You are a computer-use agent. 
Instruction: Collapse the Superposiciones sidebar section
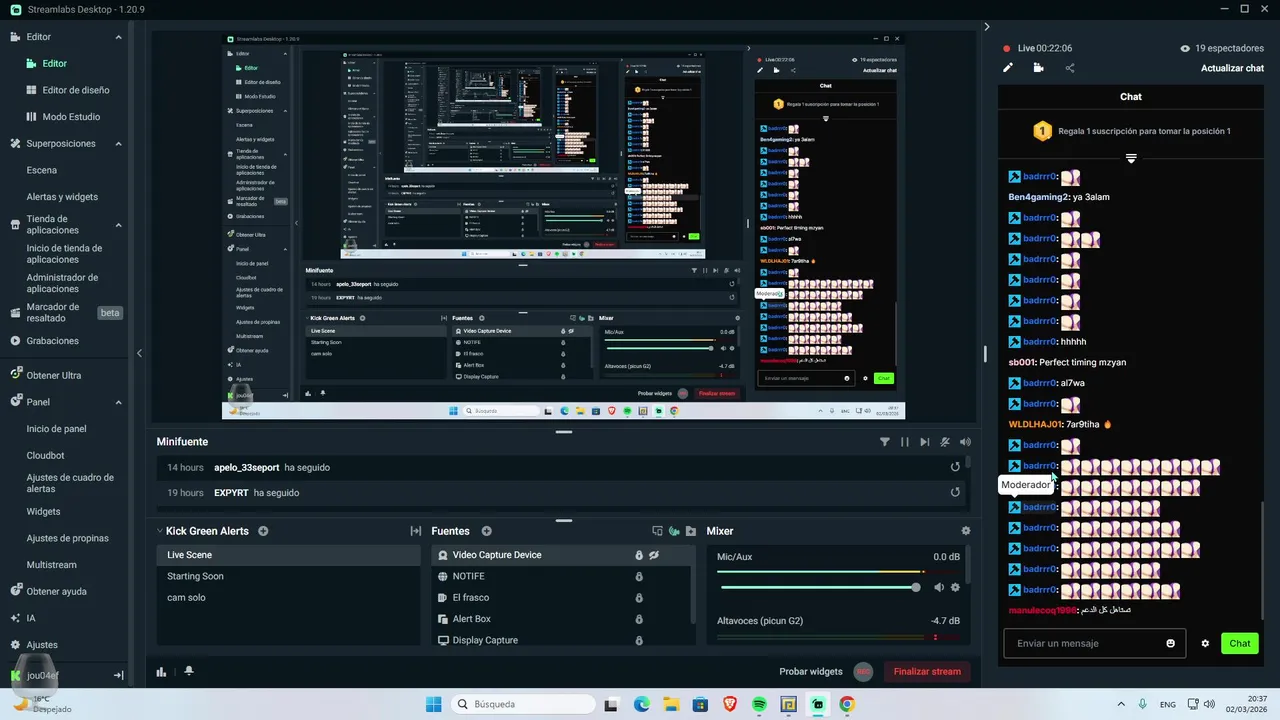(118, 144)
